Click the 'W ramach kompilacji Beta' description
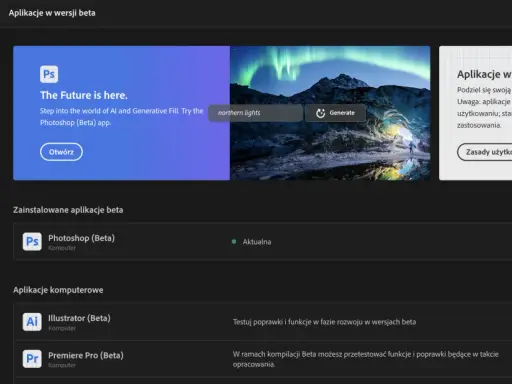The width and height of the screenshot is (512, 384). click(x=366, y=359)
